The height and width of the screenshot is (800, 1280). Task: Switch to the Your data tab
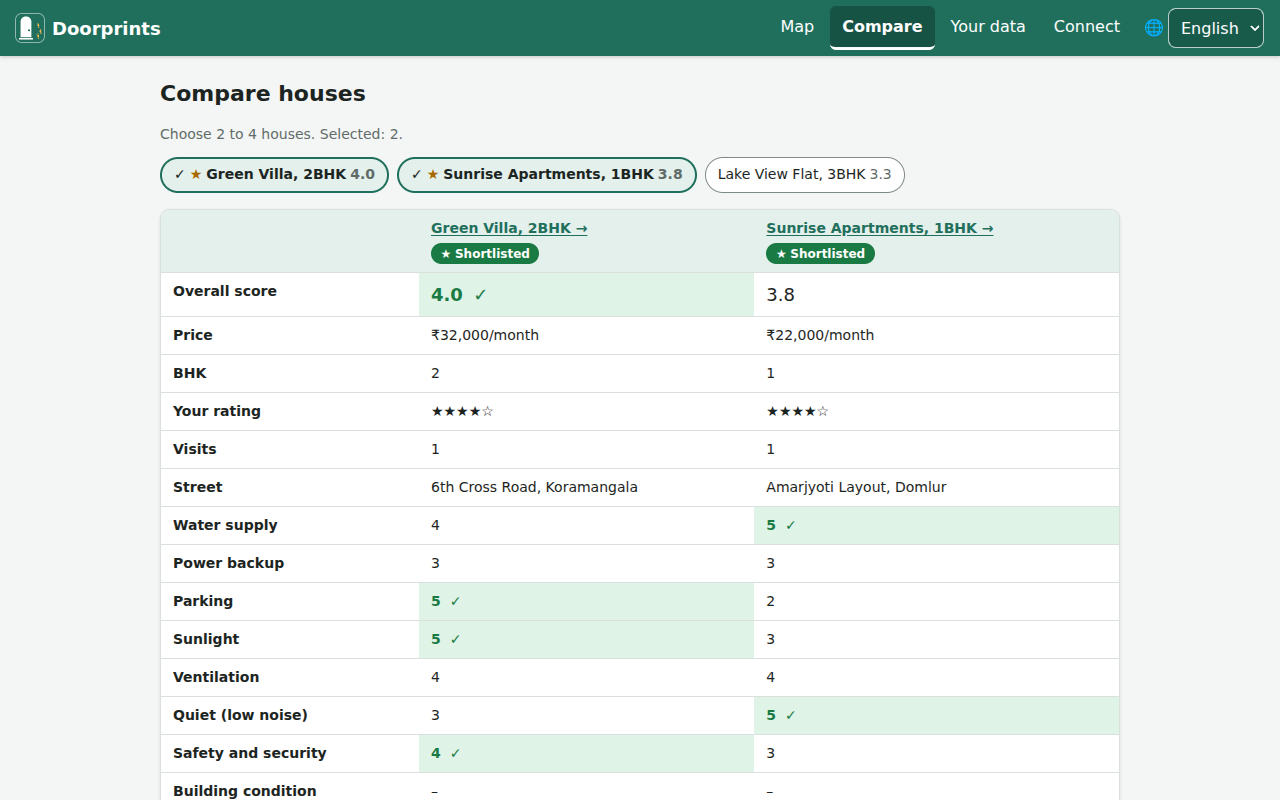click(x=988, y=27)
